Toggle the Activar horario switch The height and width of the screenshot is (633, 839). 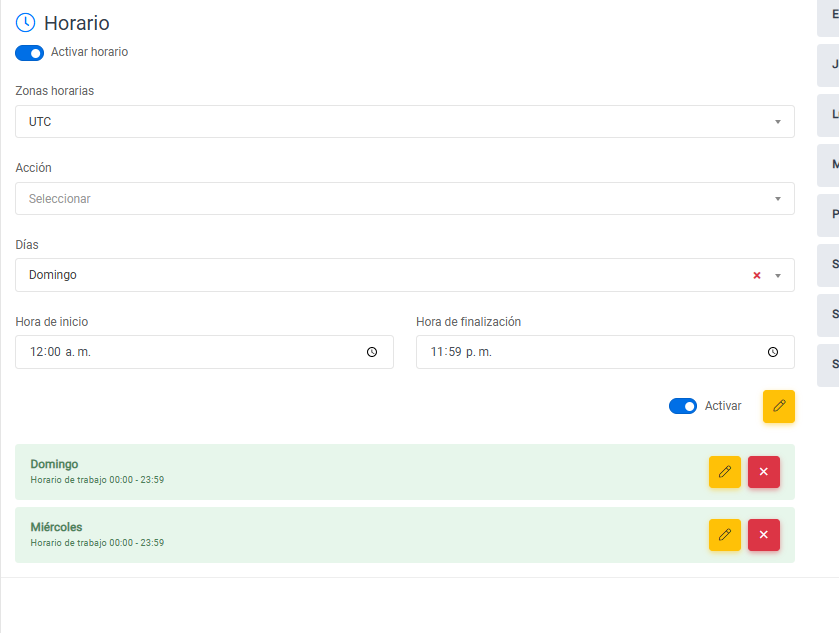pos(29,53)
